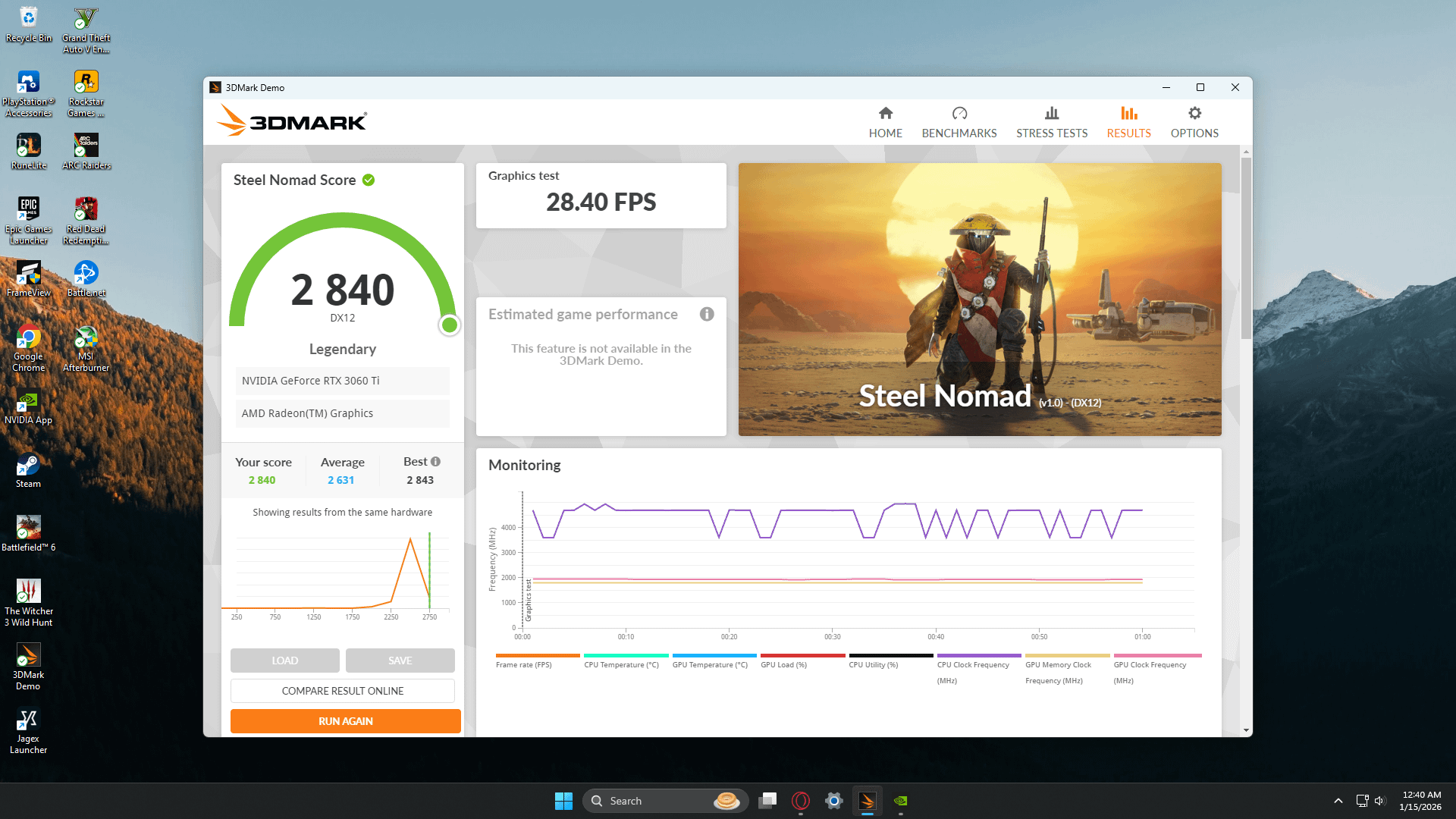Screen dimensions: 1456x819
Task: Click the CPU Temperature legend color bar
Action: click(x=626, y=655)
